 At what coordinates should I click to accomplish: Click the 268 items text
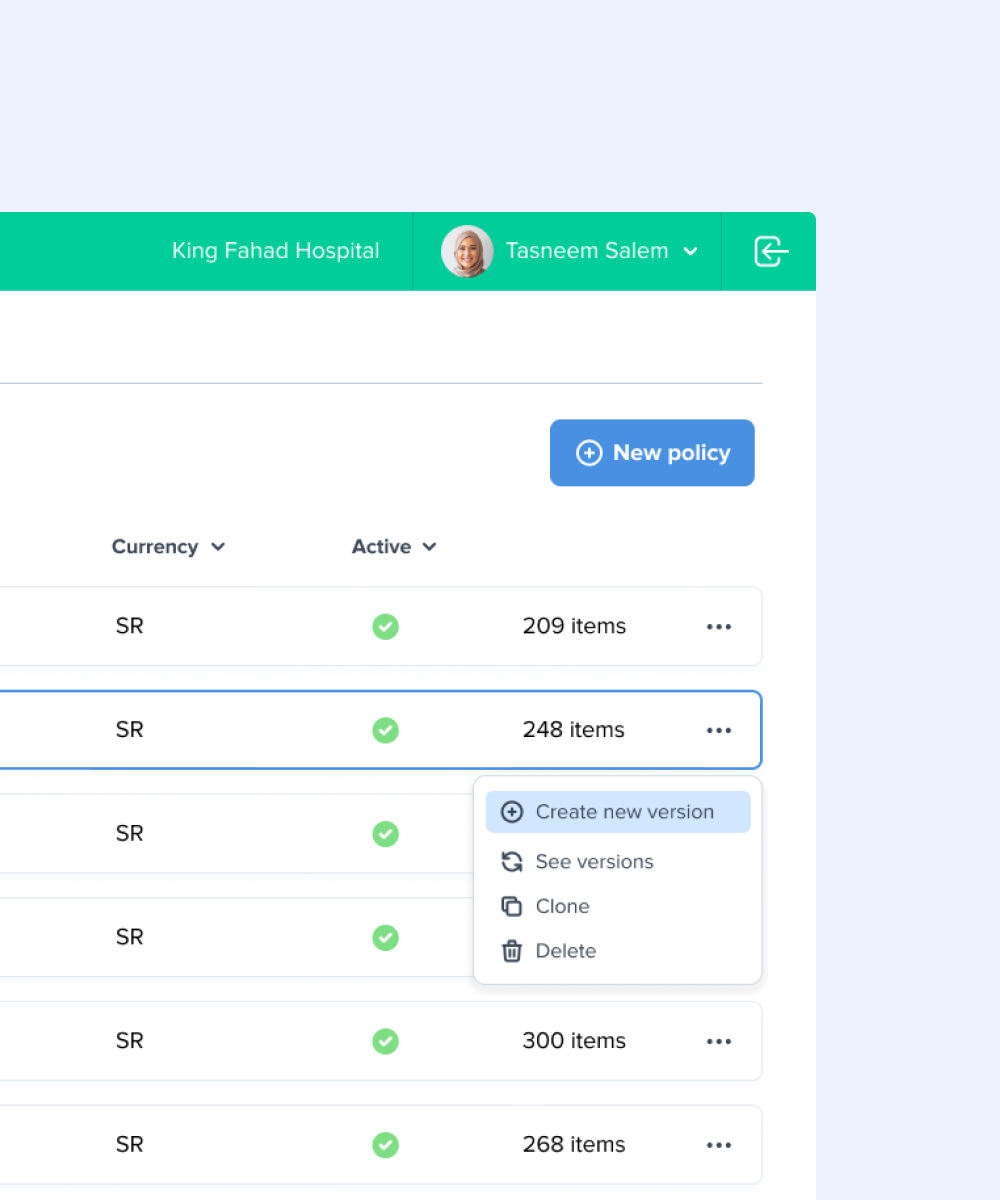(x=574, y=1146)
